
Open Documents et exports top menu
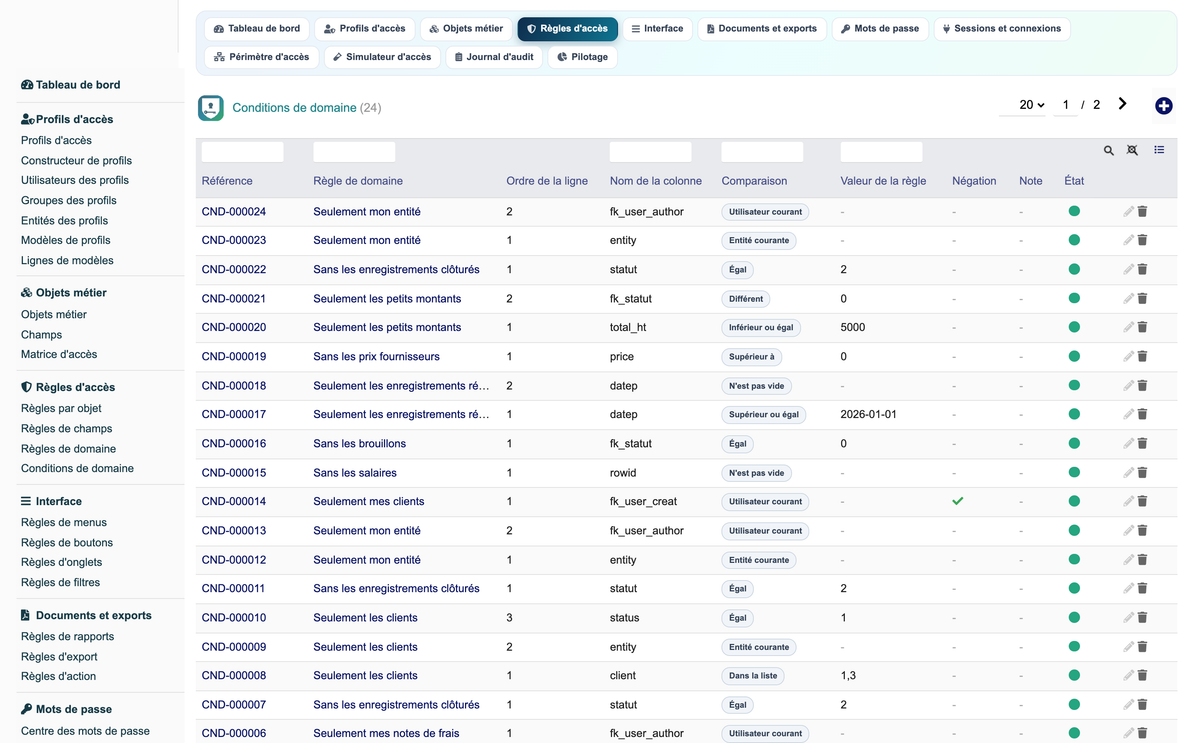tap(762, 29)
